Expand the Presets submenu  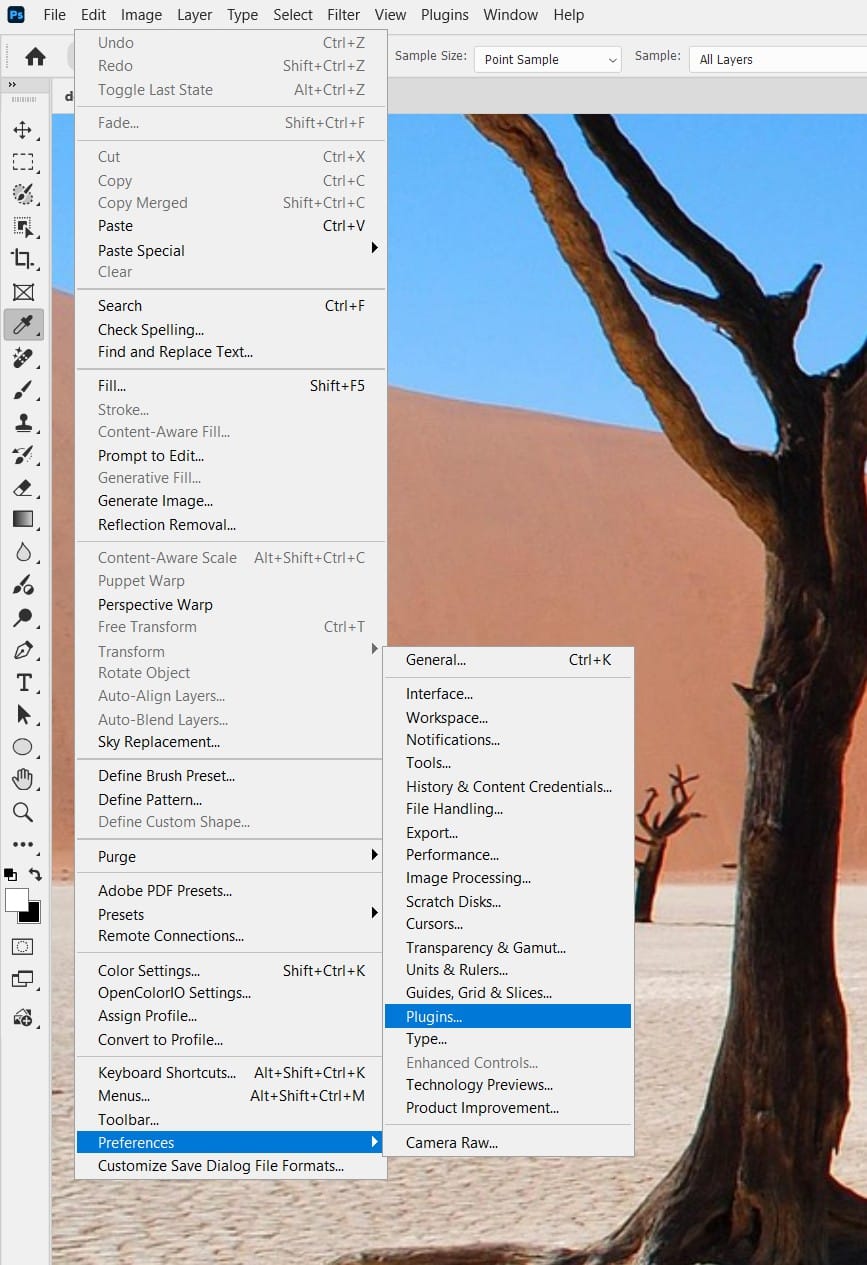click(x=231, y=914)
